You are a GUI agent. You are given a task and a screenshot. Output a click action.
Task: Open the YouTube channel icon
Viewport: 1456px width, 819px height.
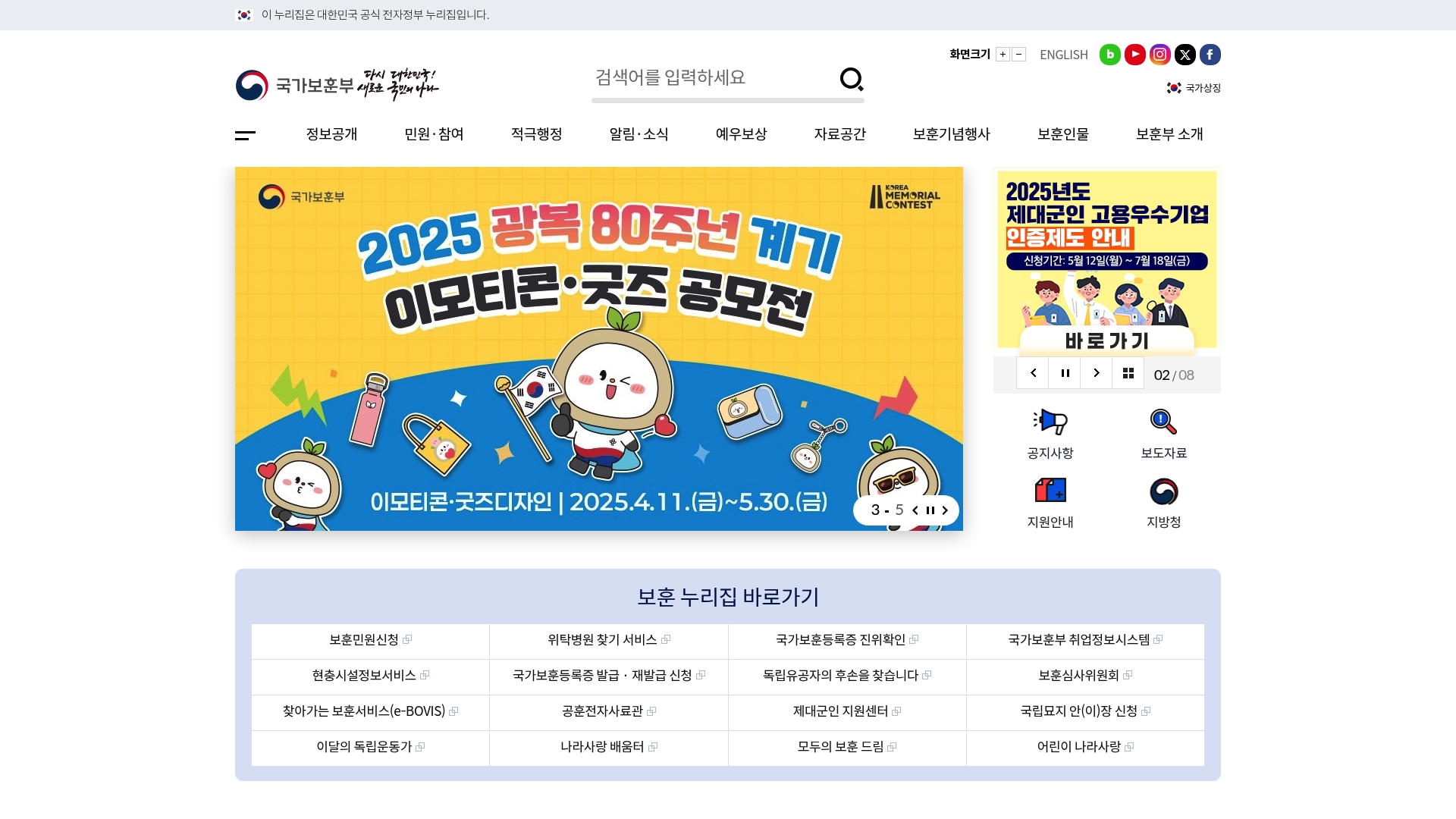pos(1134,55)
